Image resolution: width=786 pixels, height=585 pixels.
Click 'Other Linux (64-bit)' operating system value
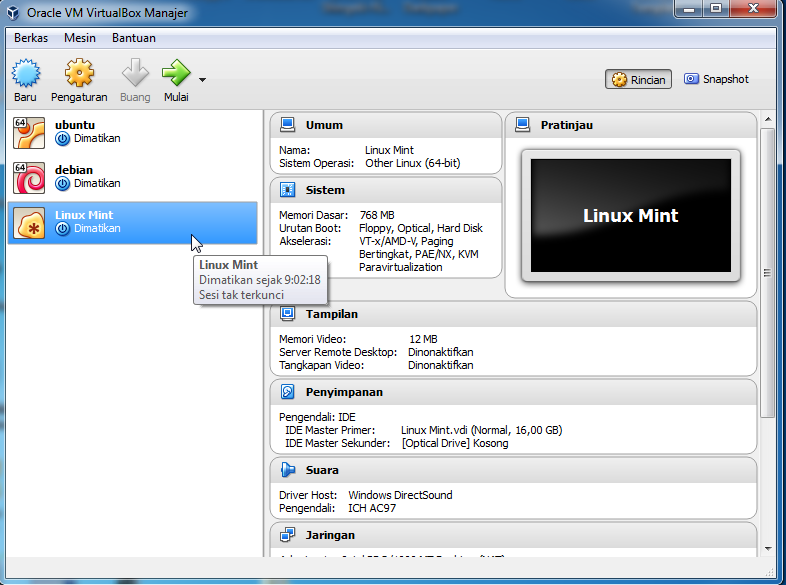[413, 163]
